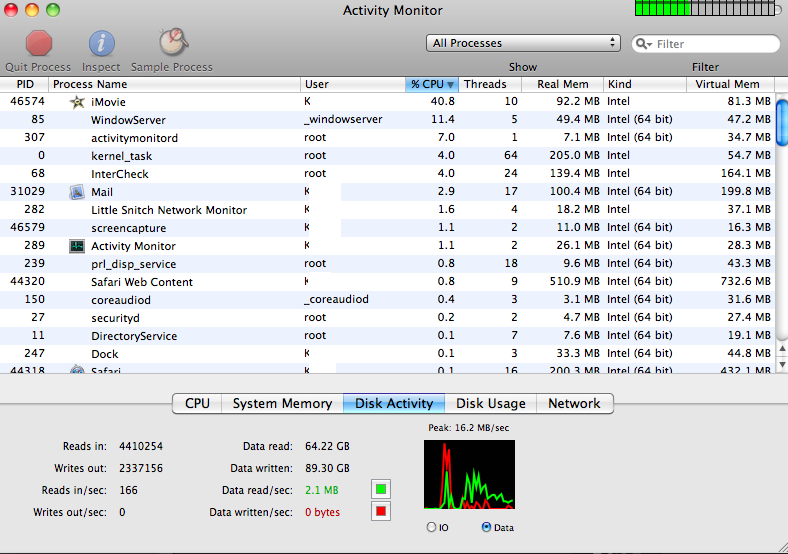The image size is (788, 554).
Task: Toggle sort order on % CPU column
Action: point(432,84)
